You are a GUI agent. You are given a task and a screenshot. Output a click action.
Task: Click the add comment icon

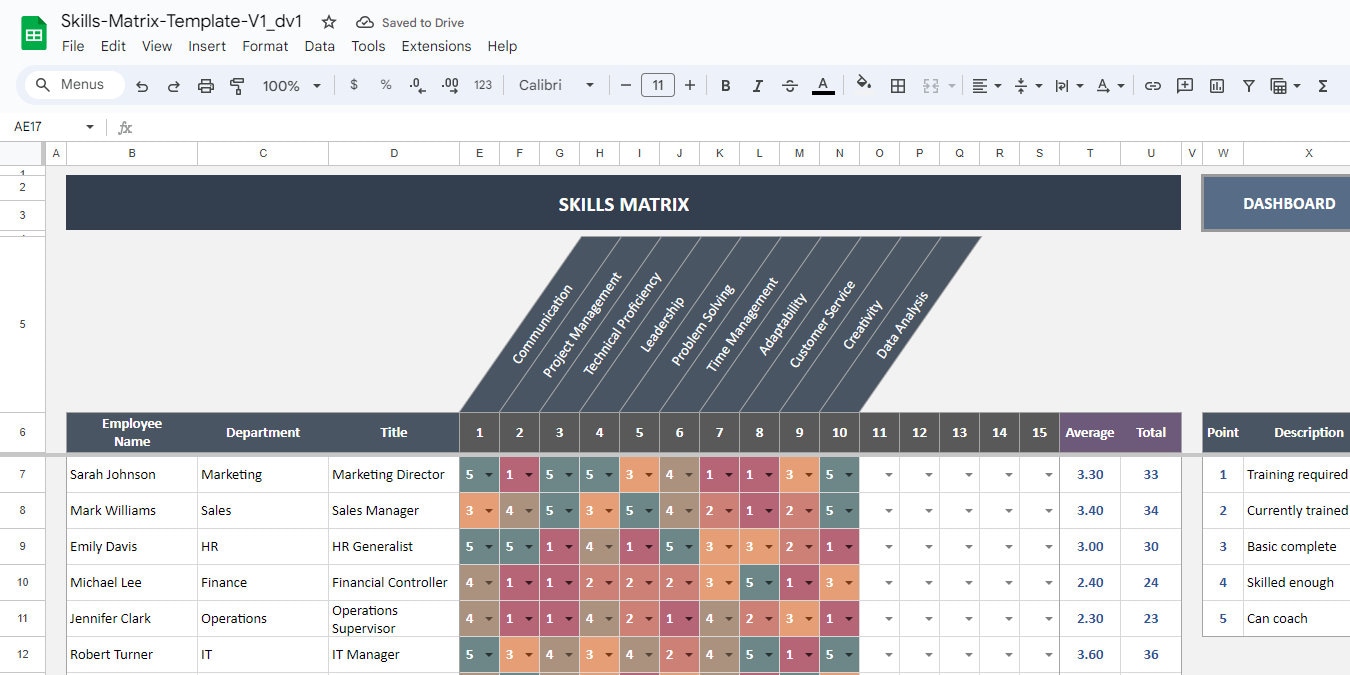[1185, 86]
